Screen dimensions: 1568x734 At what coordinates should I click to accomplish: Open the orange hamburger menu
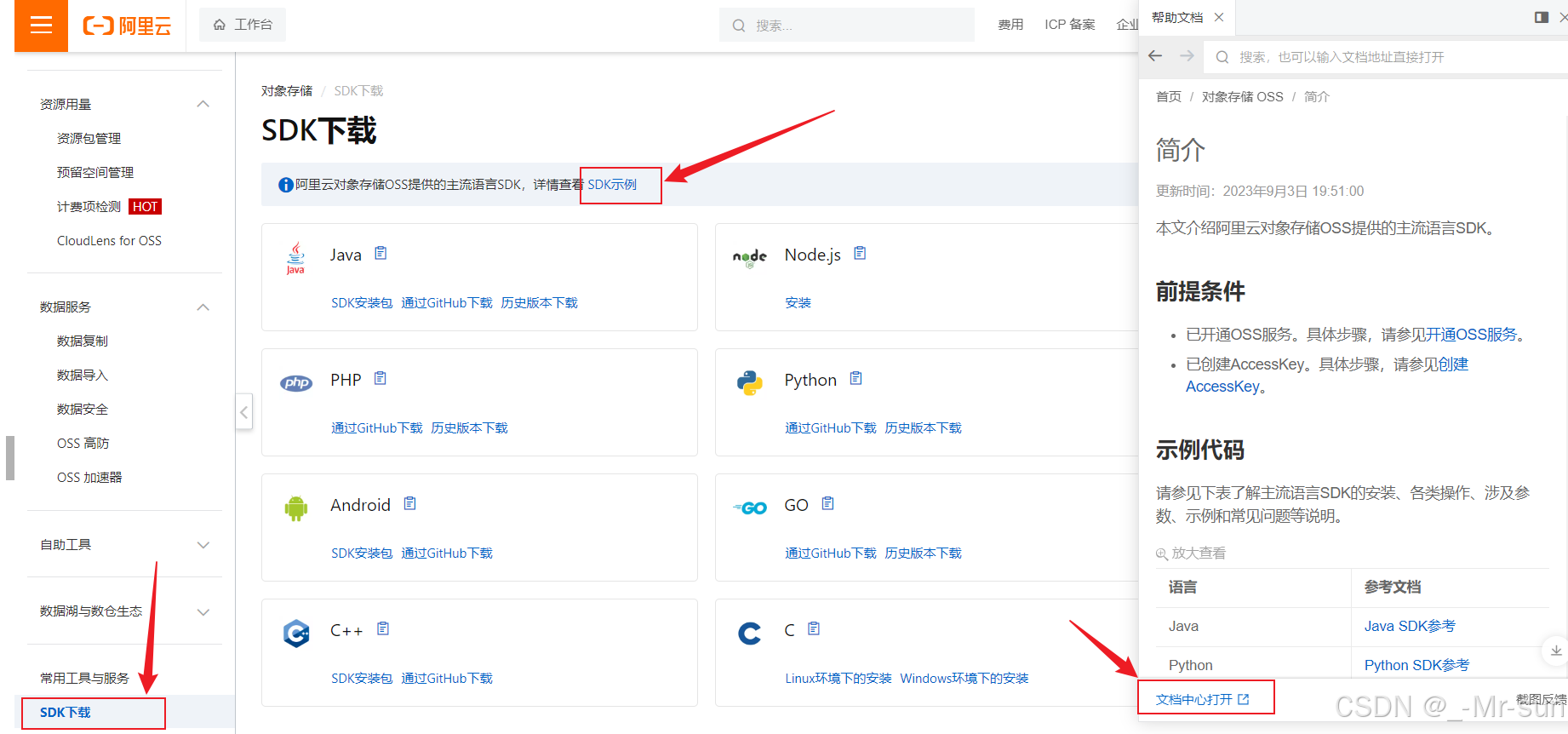coord(41,26)
